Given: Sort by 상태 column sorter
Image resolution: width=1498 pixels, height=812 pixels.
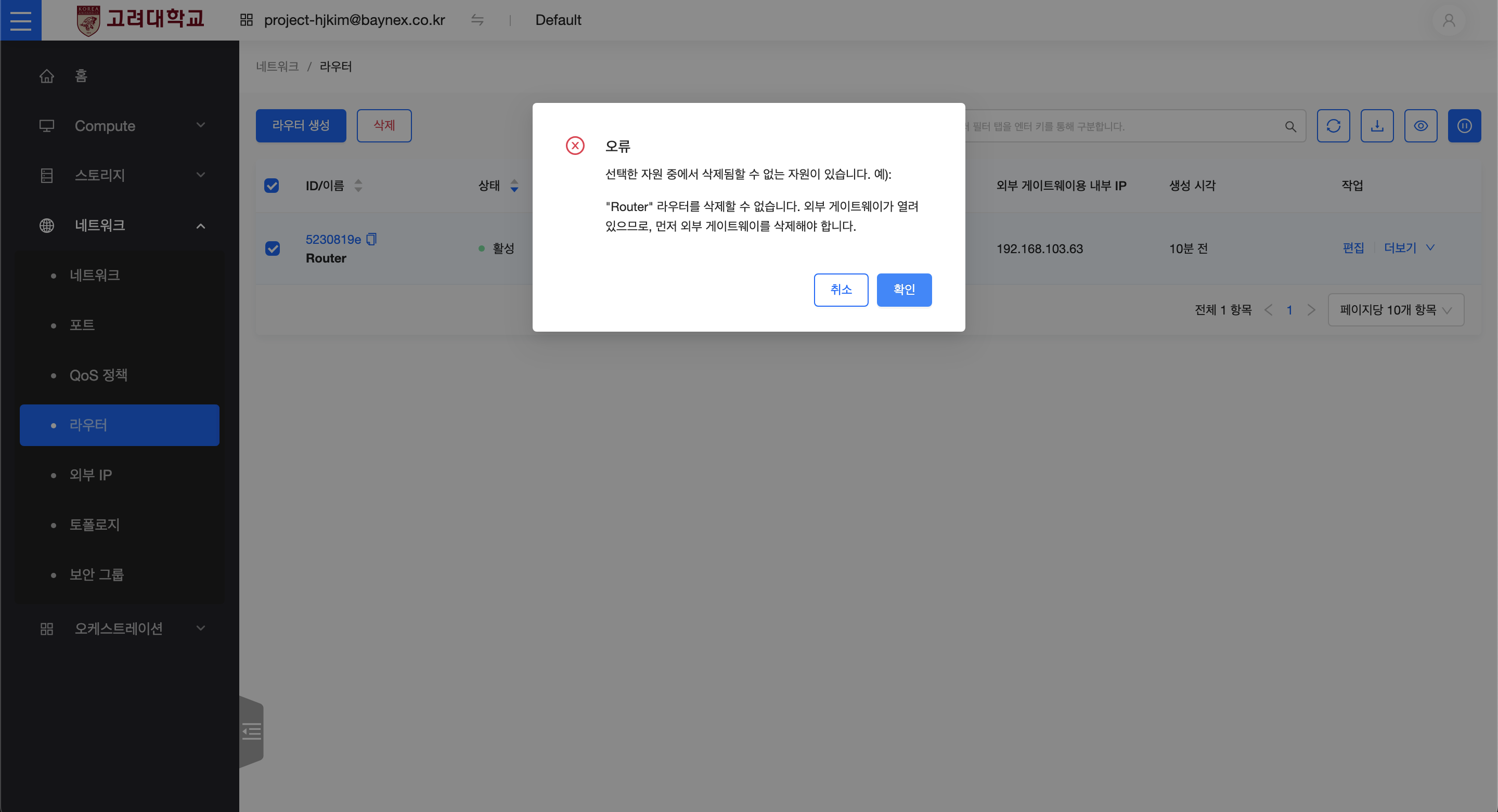Looking at the screenshot, I should click(514, 186).
